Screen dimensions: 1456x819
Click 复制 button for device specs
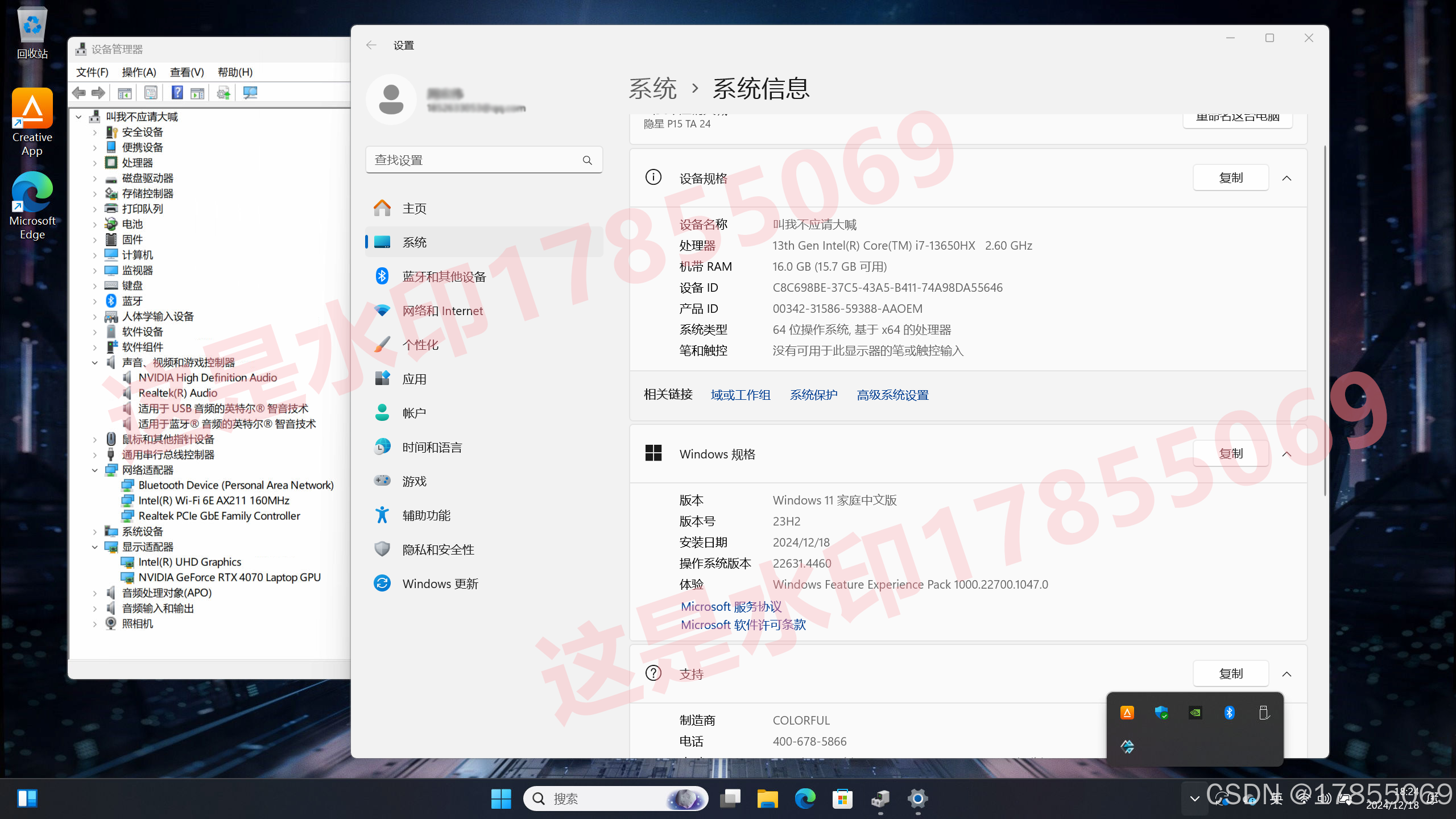(x=1230, y=179)
